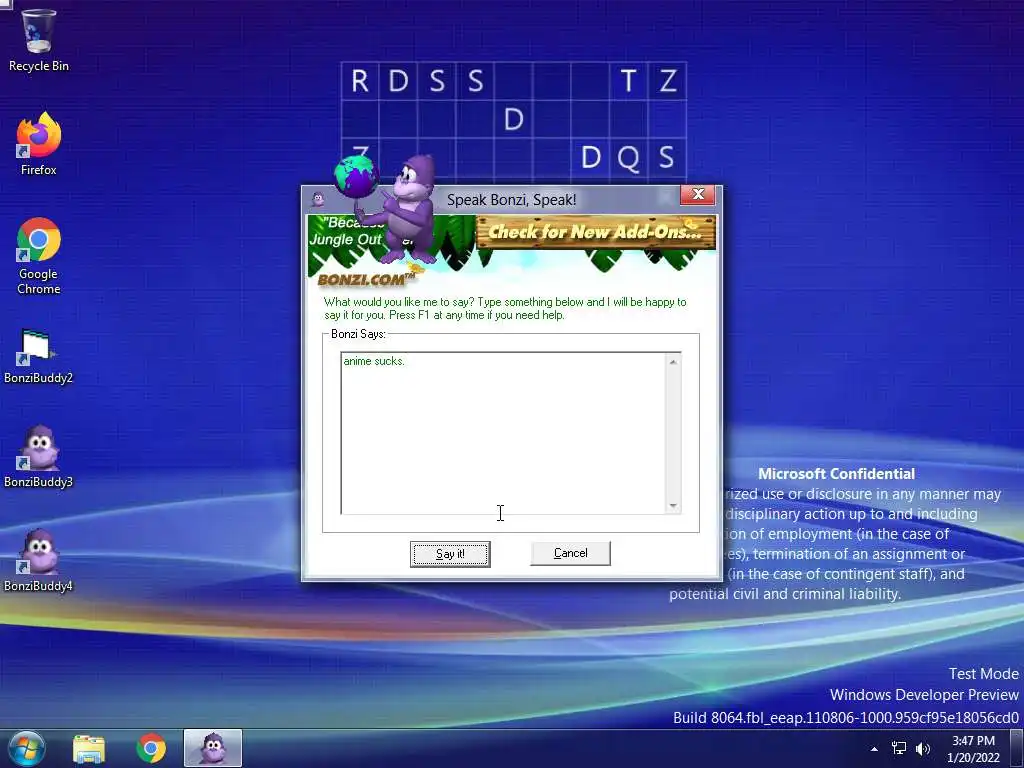Cancel the Speak Bonzi dialog
This screenshot has height=768, width=1024.
pos(570,553)
